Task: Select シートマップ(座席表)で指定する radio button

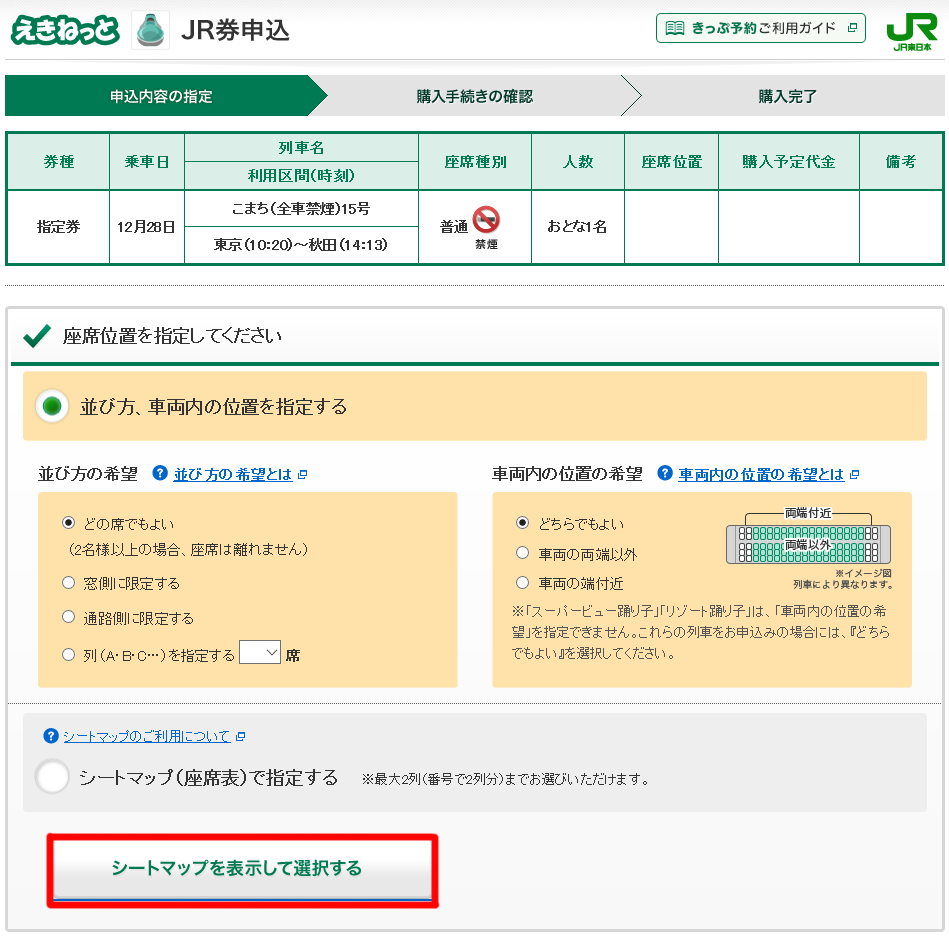Action: tap(52, 777)
